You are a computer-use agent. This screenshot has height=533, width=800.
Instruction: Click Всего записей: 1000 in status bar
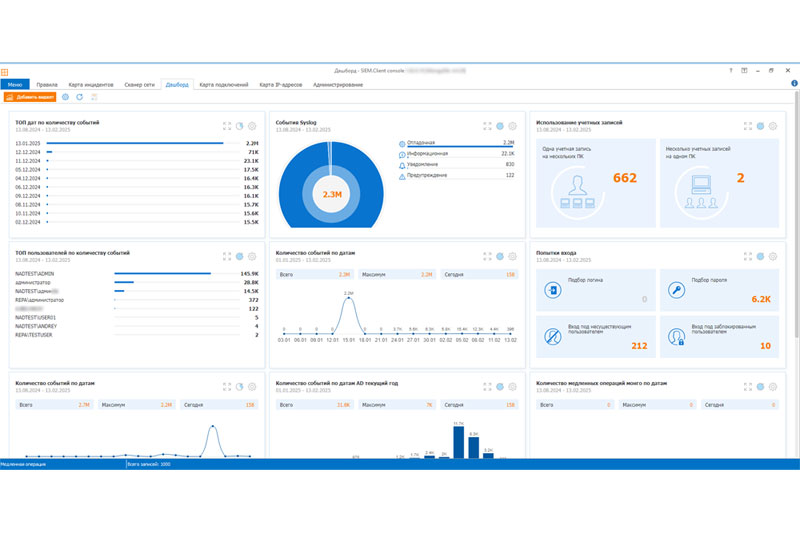[x=148, y=464]
